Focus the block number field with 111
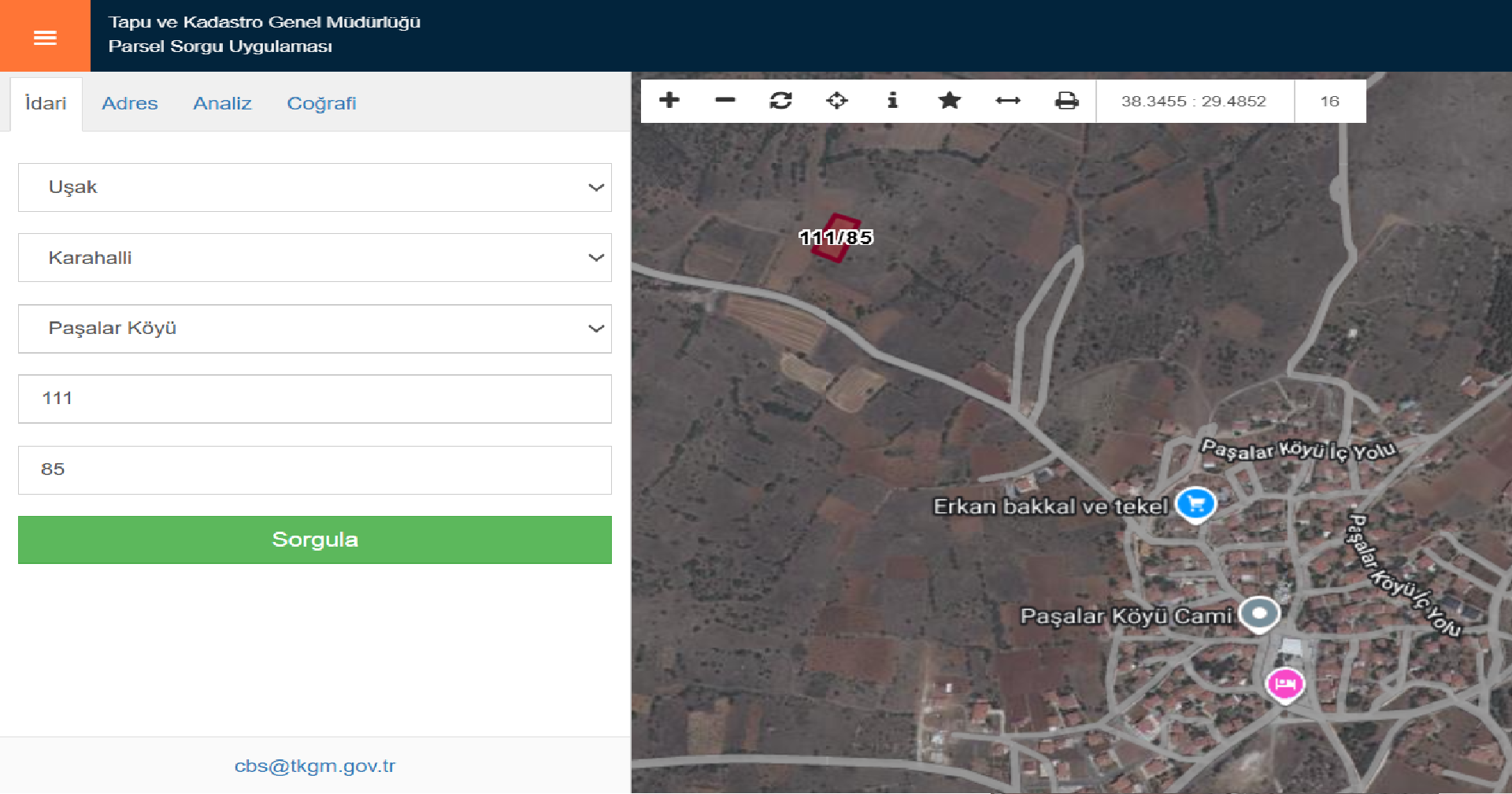1512x794 pixels. point(315,399)
